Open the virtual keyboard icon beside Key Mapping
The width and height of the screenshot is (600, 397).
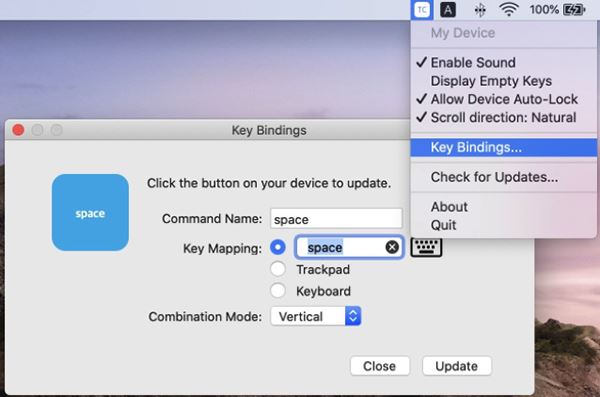coord(426,247)
